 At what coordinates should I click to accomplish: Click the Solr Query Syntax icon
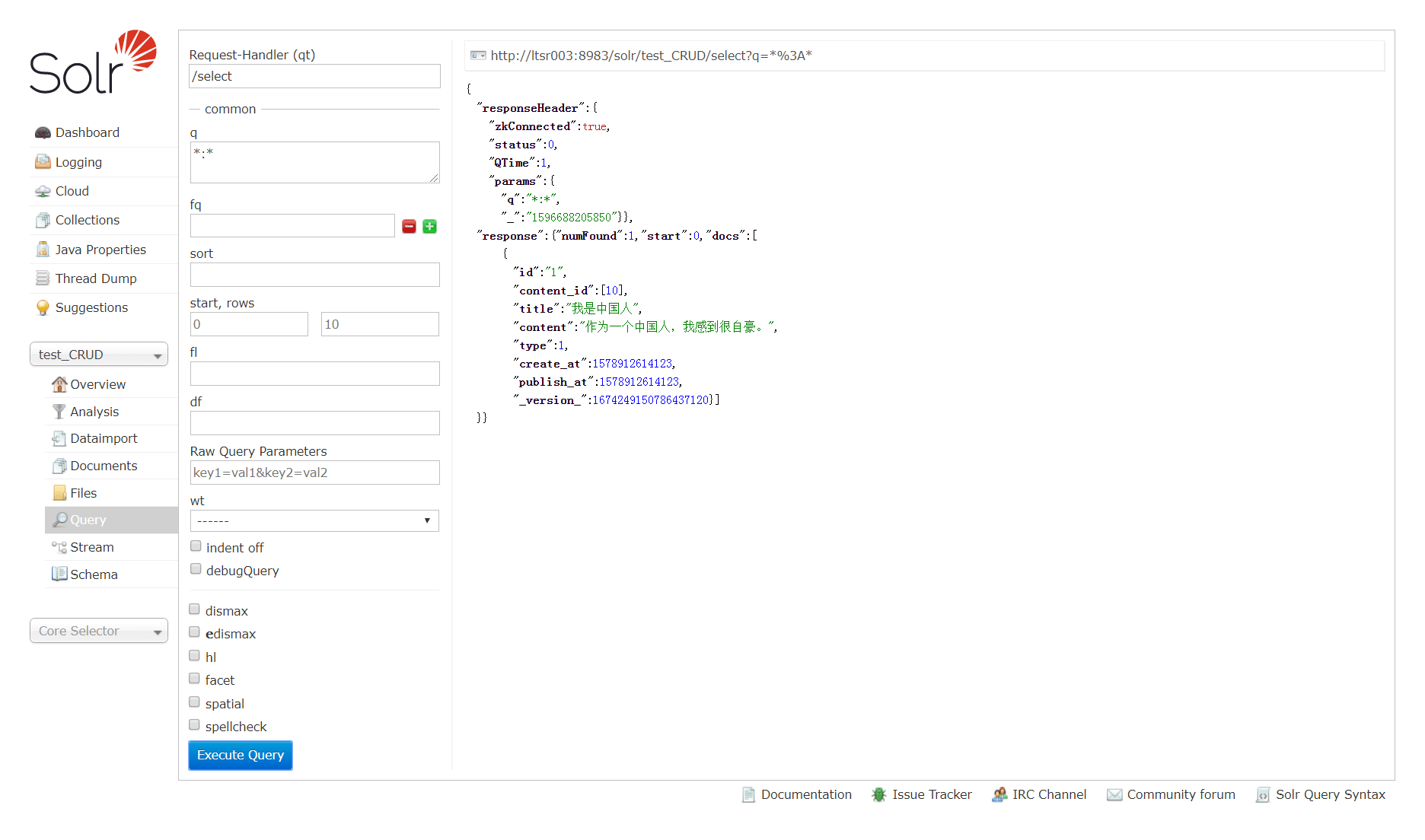pyautogui.click(x=1263, y=795)
